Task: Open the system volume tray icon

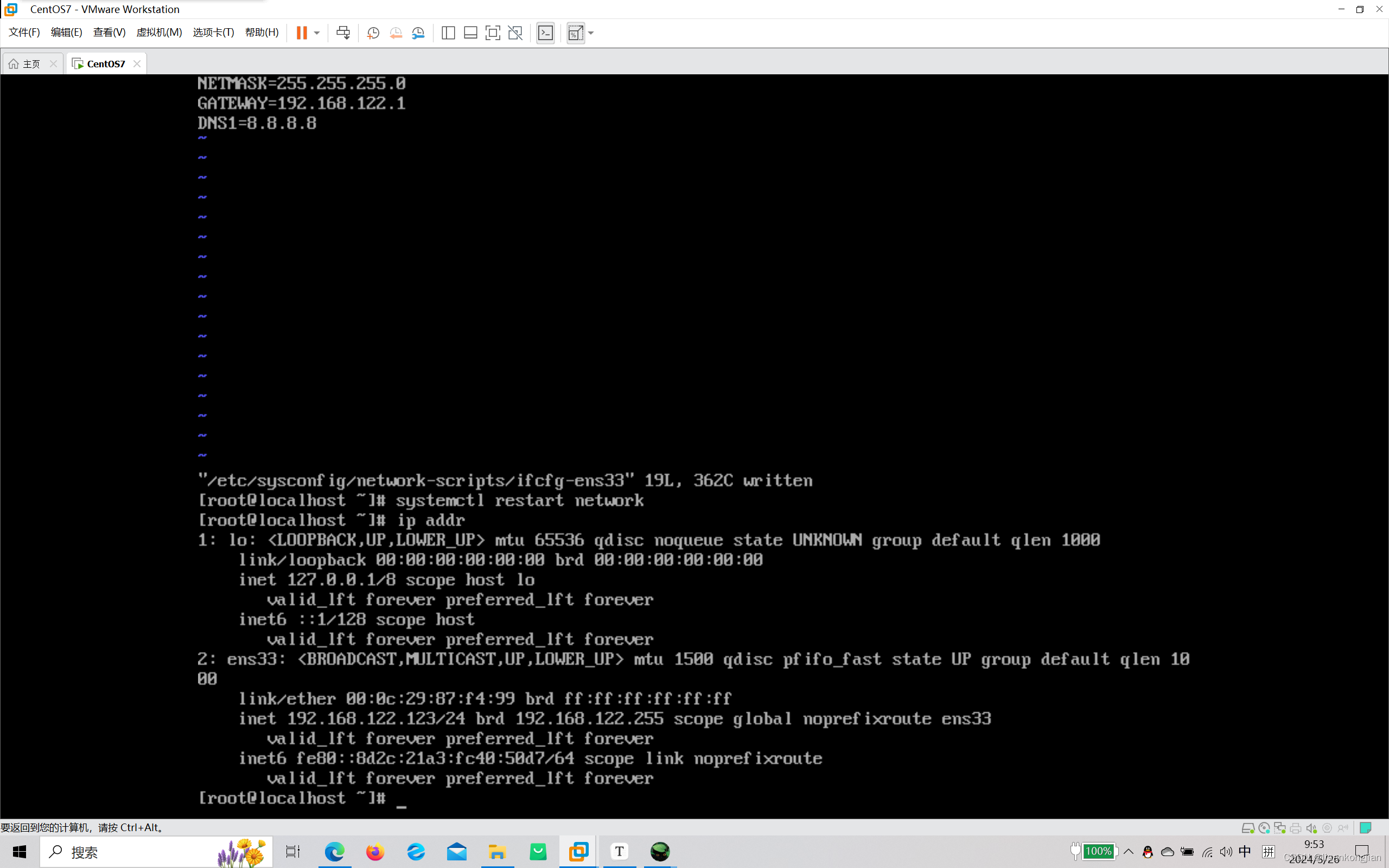Action: coord(1226,852)
